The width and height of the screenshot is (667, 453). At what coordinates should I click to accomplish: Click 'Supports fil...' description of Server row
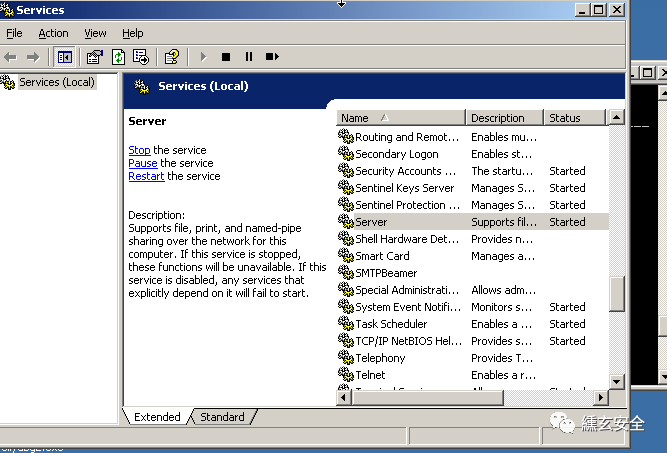point(504,222)
